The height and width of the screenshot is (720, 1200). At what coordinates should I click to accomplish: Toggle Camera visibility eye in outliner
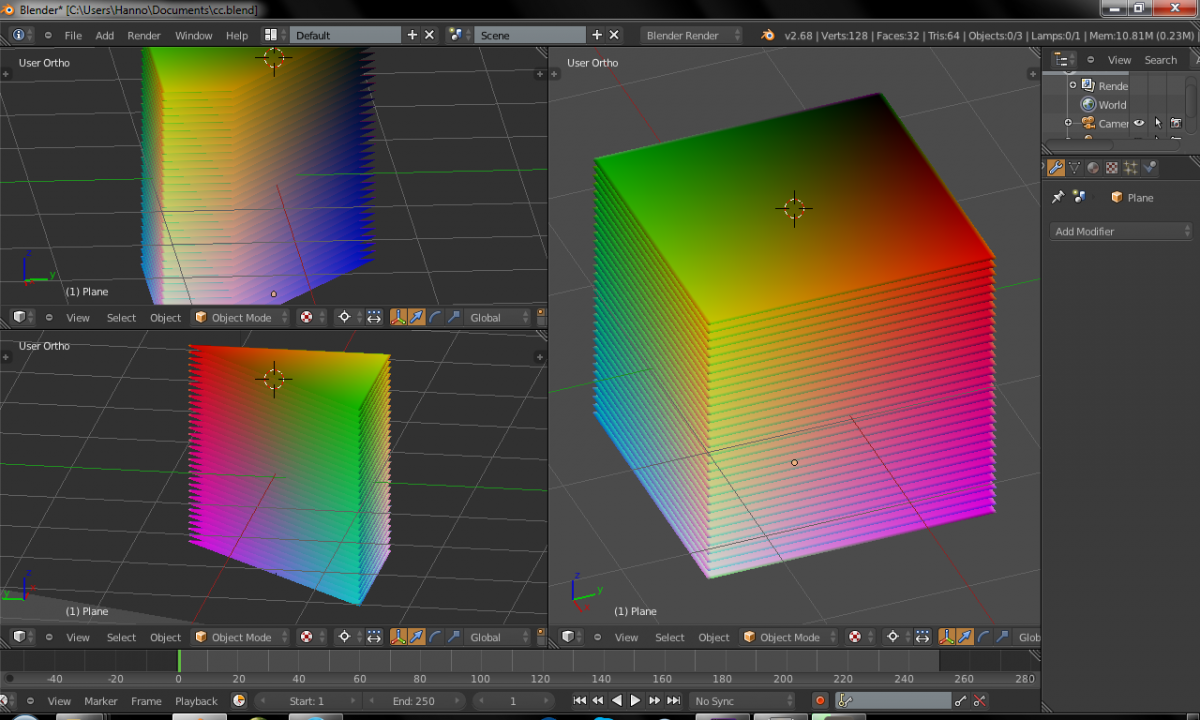point(1138,123)
